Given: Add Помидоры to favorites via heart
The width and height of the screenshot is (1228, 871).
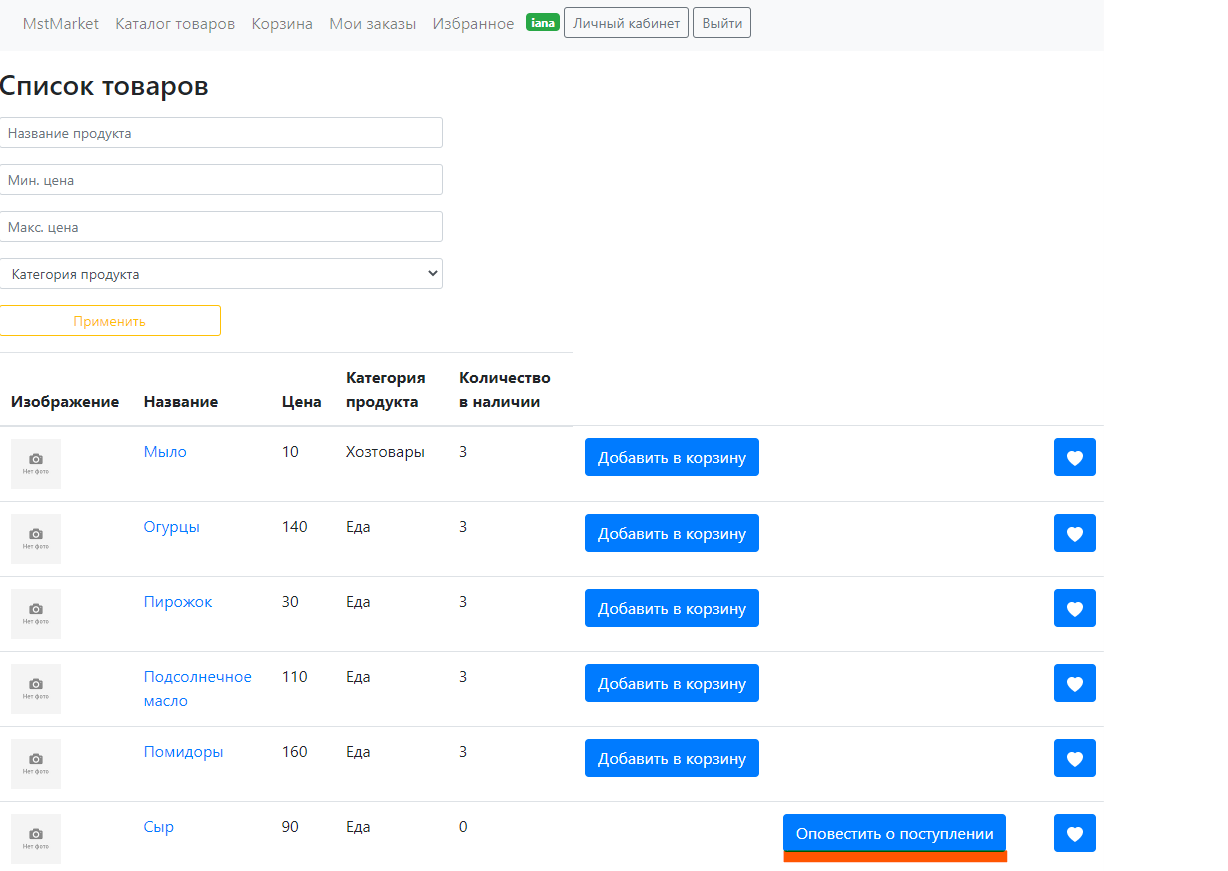Looking at the screenshot, I should click(x=1075, y=758).
